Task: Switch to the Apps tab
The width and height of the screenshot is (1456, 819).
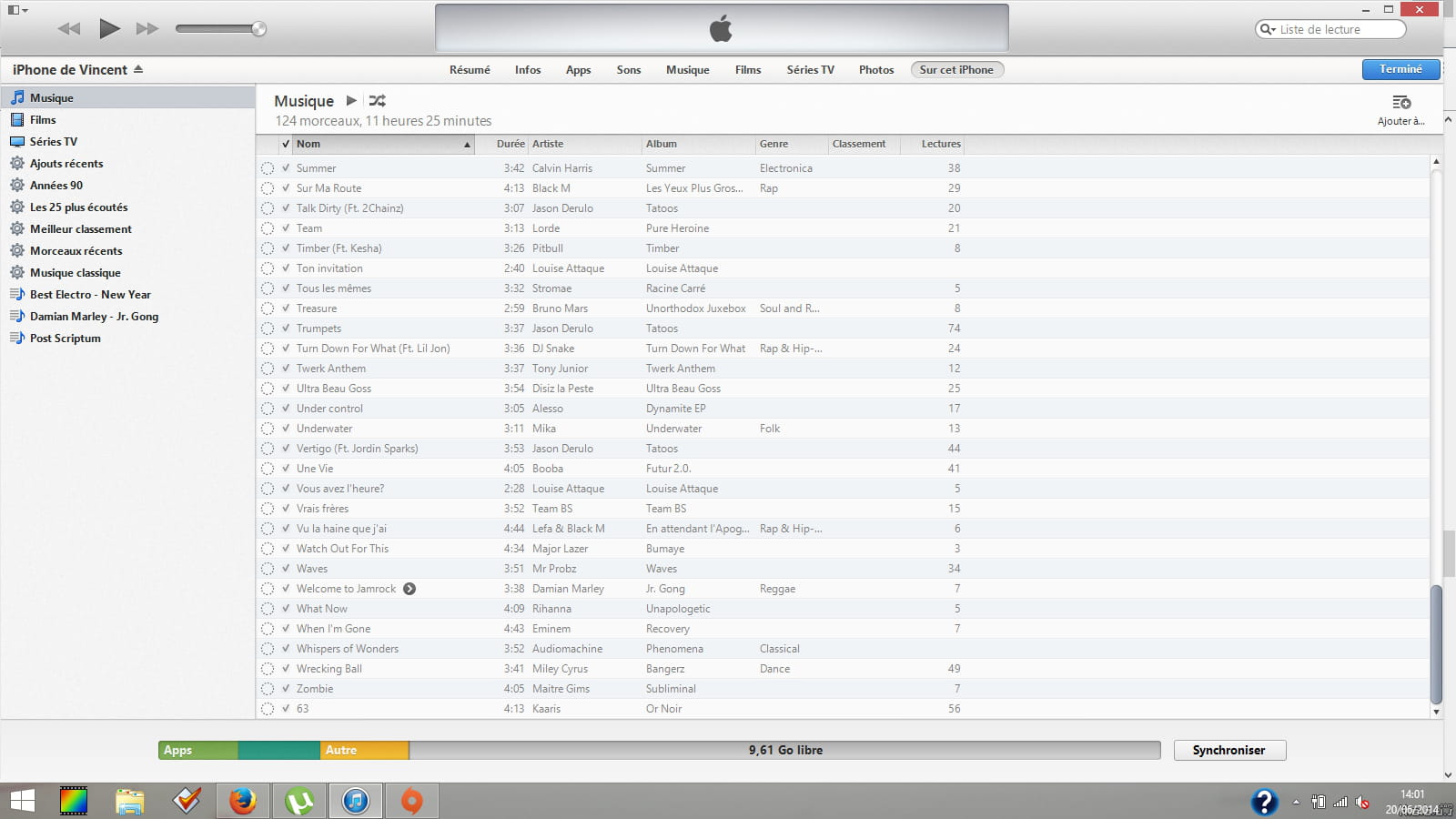Action: [578, 70]
